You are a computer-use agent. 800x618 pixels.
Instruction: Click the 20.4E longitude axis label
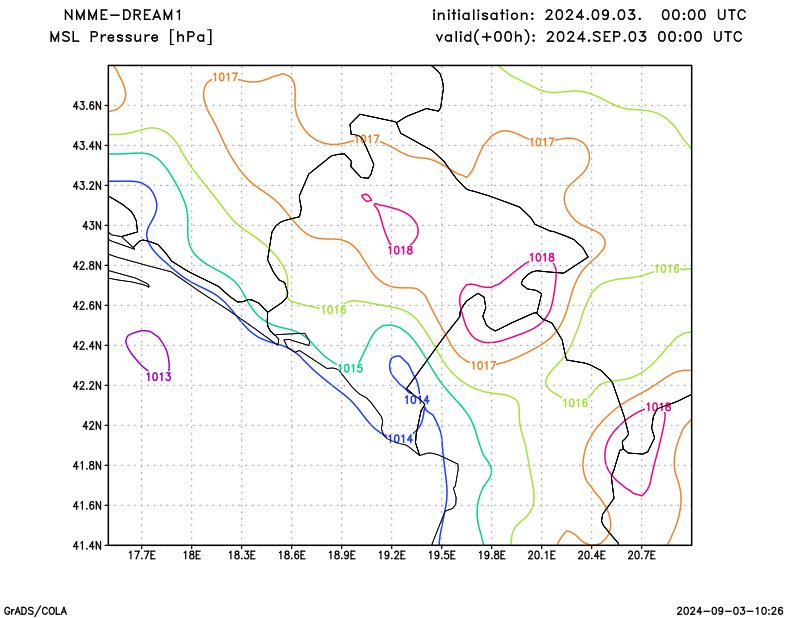click(x=592, y=555)
